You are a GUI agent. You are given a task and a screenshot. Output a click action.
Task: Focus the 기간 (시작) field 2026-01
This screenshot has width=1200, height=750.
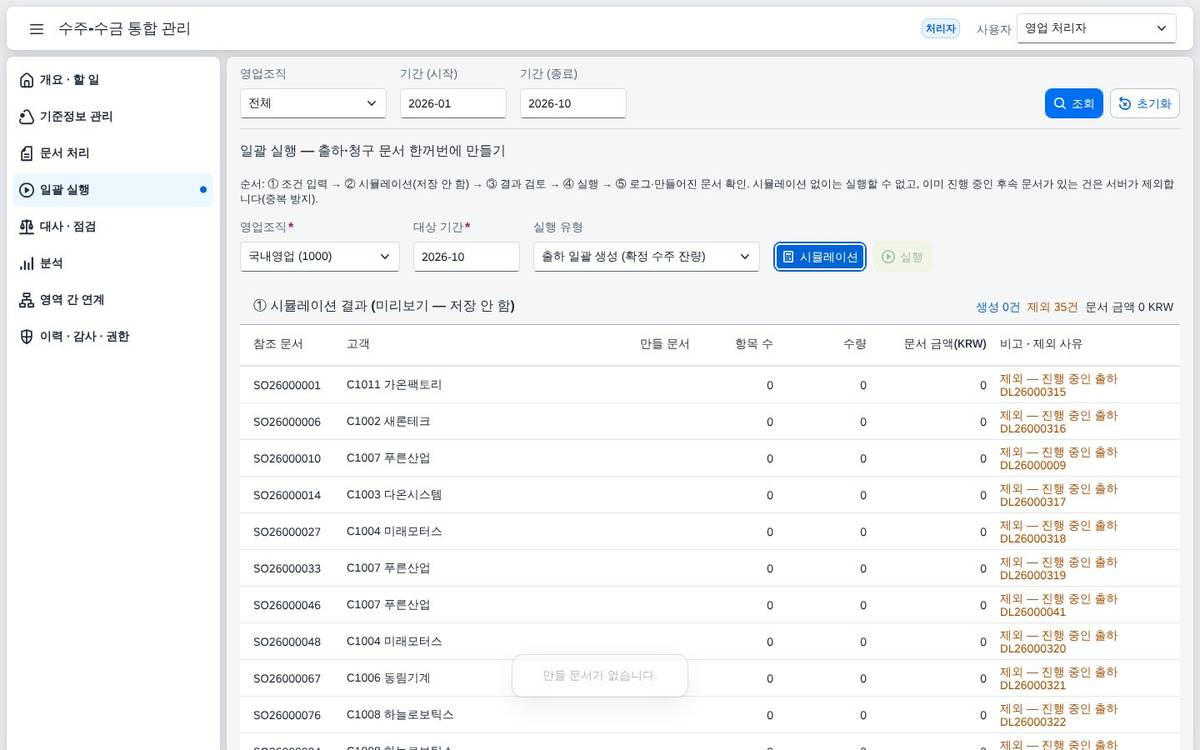point(453,103)
